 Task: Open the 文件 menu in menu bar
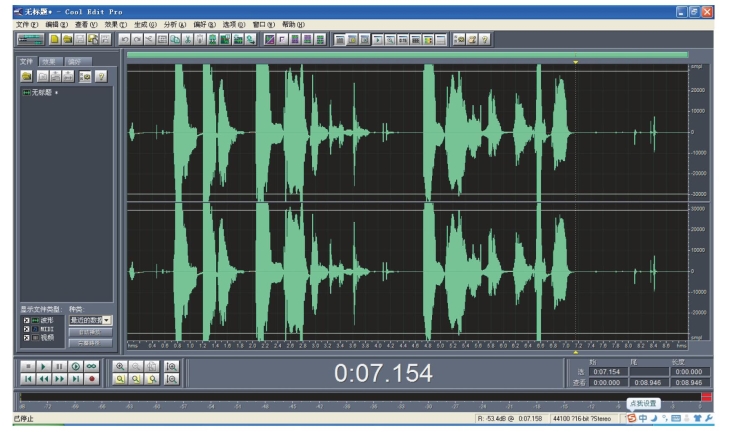27,23
